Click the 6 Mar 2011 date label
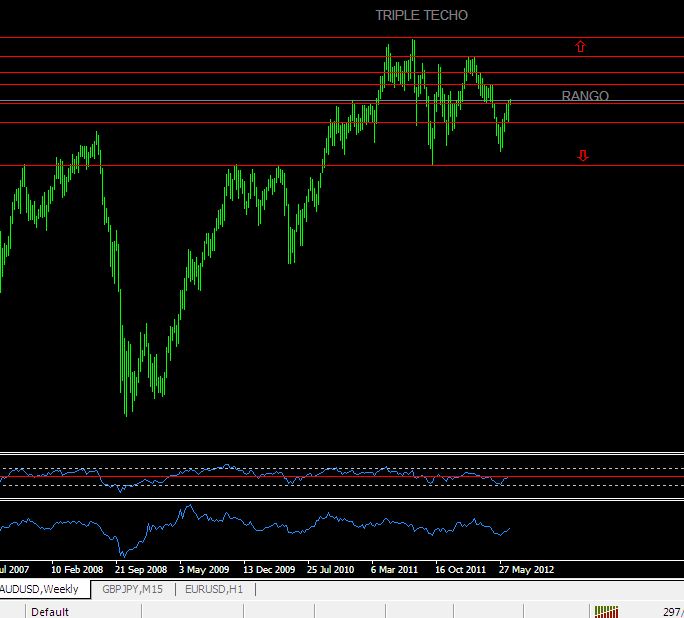 [x=395, y=569]
